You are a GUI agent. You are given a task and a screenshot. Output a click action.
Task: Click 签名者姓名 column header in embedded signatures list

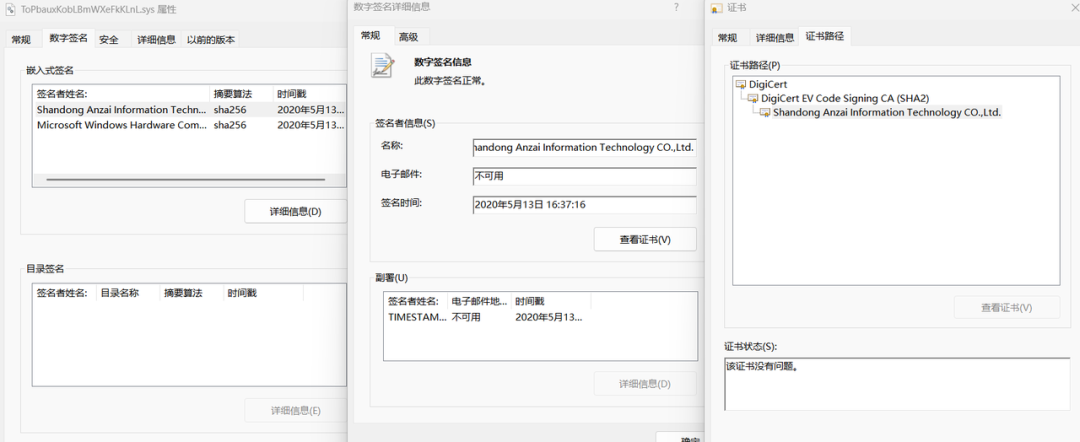pos(121,94)
